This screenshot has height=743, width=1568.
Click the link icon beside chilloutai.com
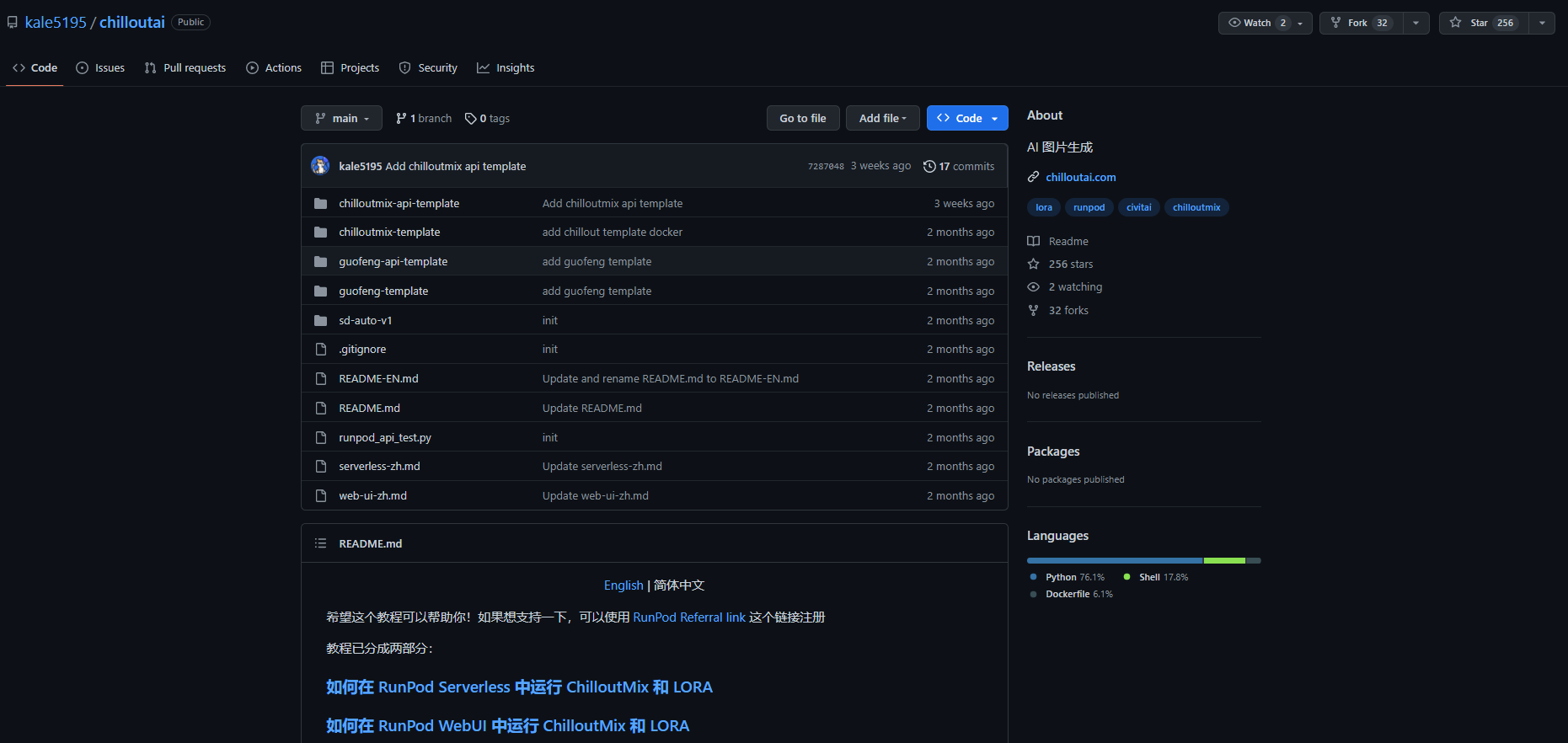1033,177
